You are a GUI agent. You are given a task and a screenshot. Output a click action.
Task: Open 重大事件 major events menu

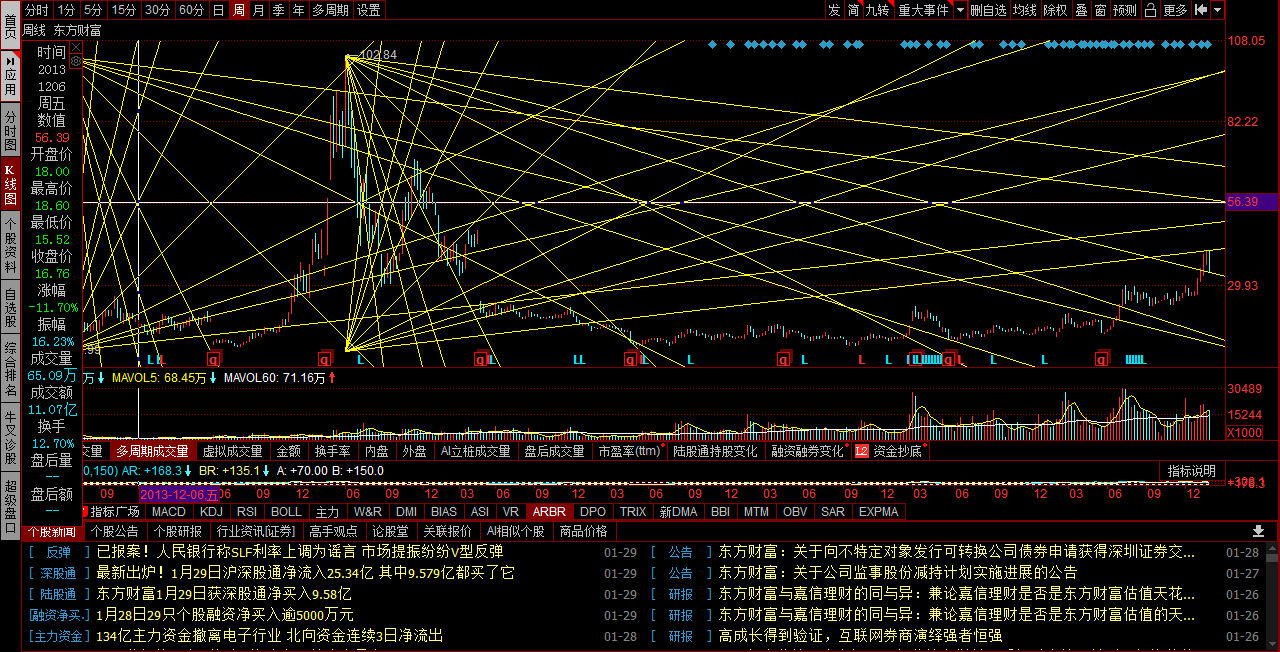[x=923, y=10]
